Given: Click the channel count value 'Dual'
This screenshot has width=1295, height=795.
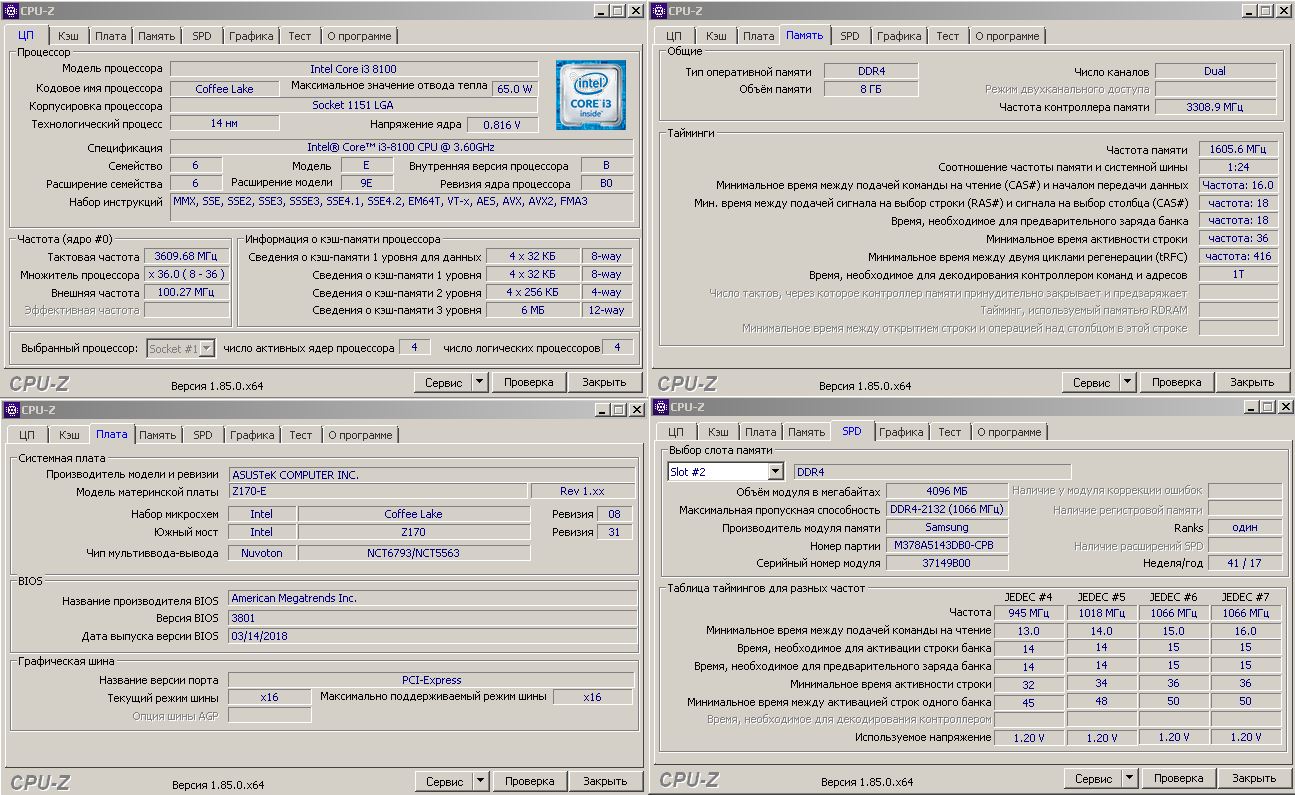Looking at the screenshot, I should pyautogui.click(x=1215, y=71).
